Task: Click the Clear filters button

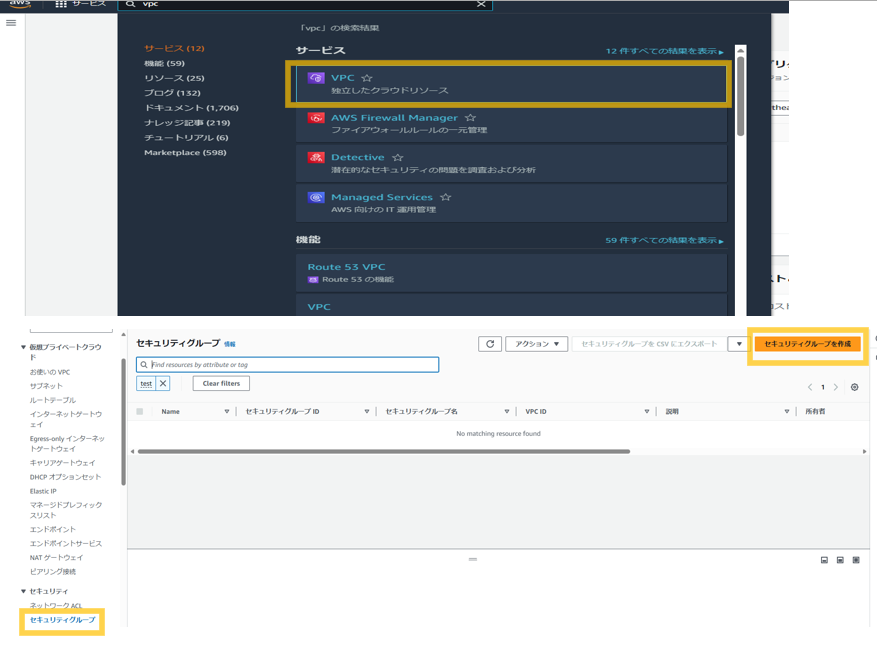Action: click(x=221, y=383)
